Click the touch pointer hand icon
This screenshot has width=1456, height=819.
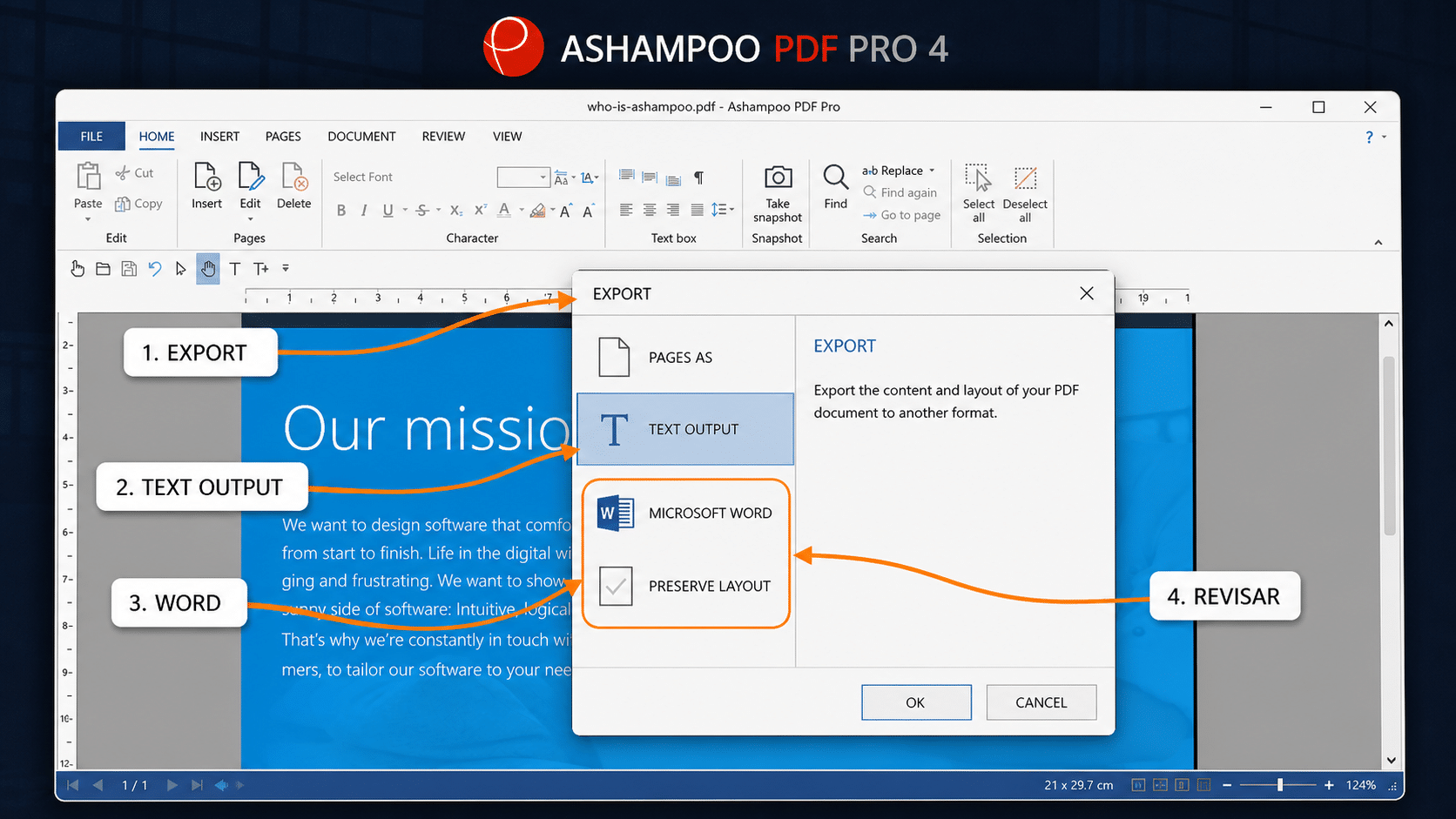[78, 269]
